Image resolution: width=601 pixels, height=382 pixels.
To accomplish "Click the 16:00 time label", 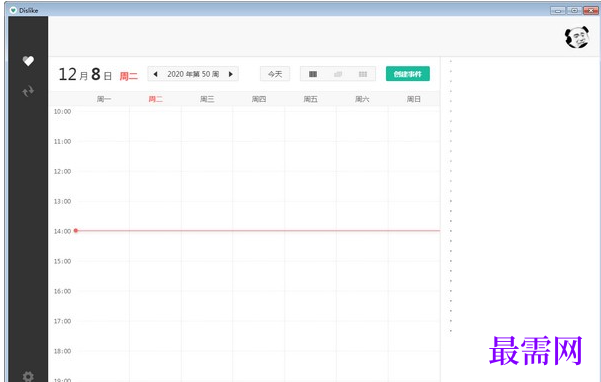I will coord(62,291).
